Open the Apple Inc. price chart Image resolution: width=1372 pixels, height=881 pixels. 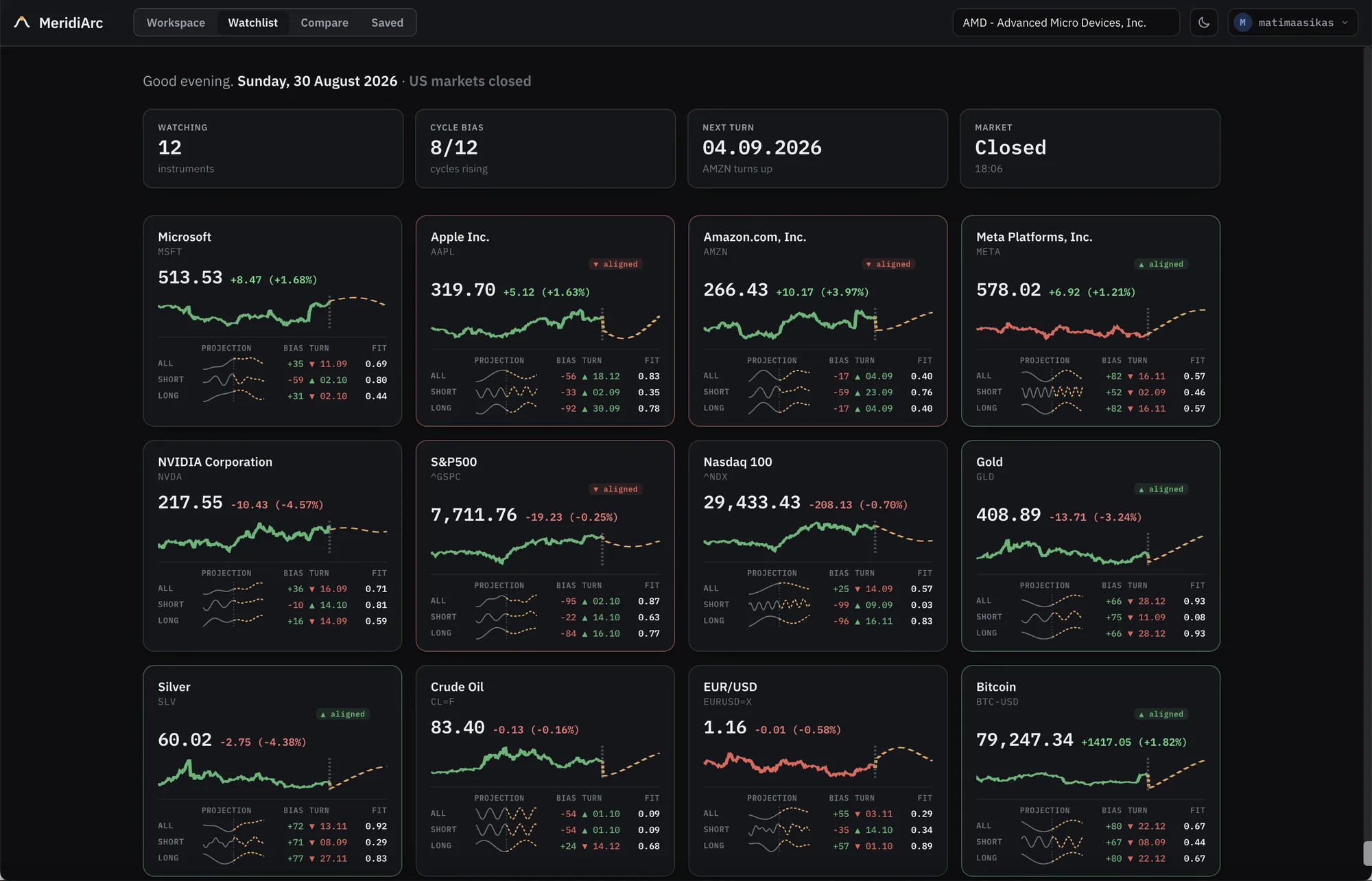click(545, 325)
